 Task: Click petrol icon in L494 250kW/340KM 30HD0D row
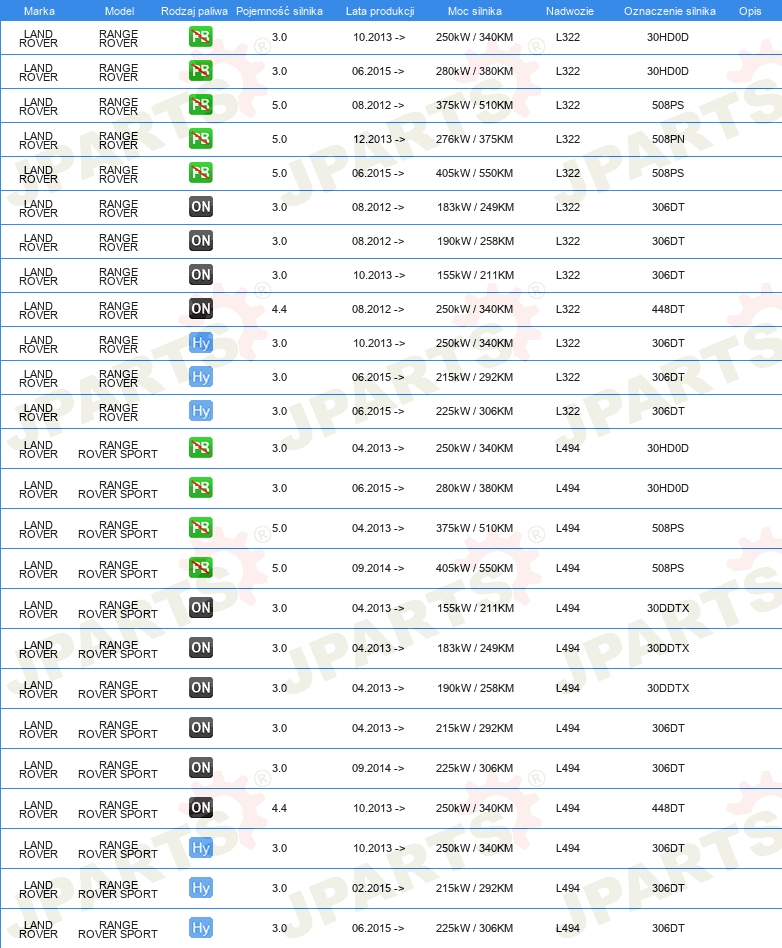(x=200, y=447)
